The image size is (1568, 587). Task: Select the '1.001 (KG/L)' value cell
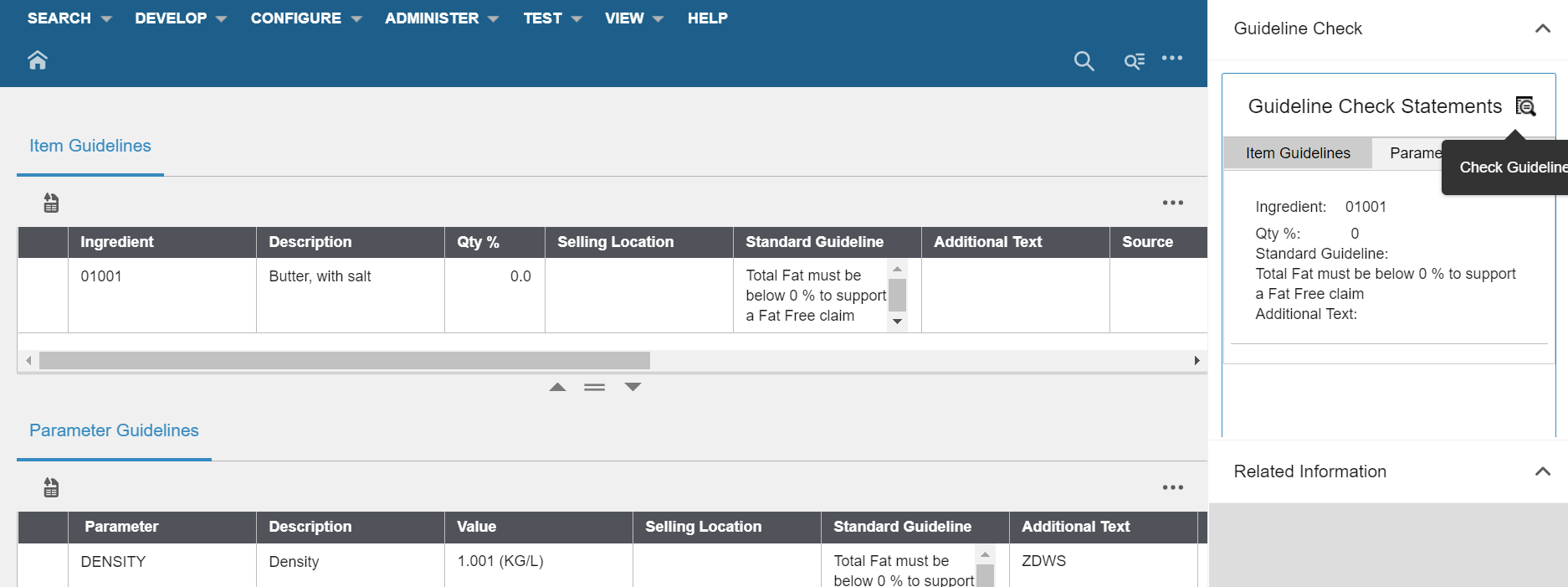[x=539, y=565]
